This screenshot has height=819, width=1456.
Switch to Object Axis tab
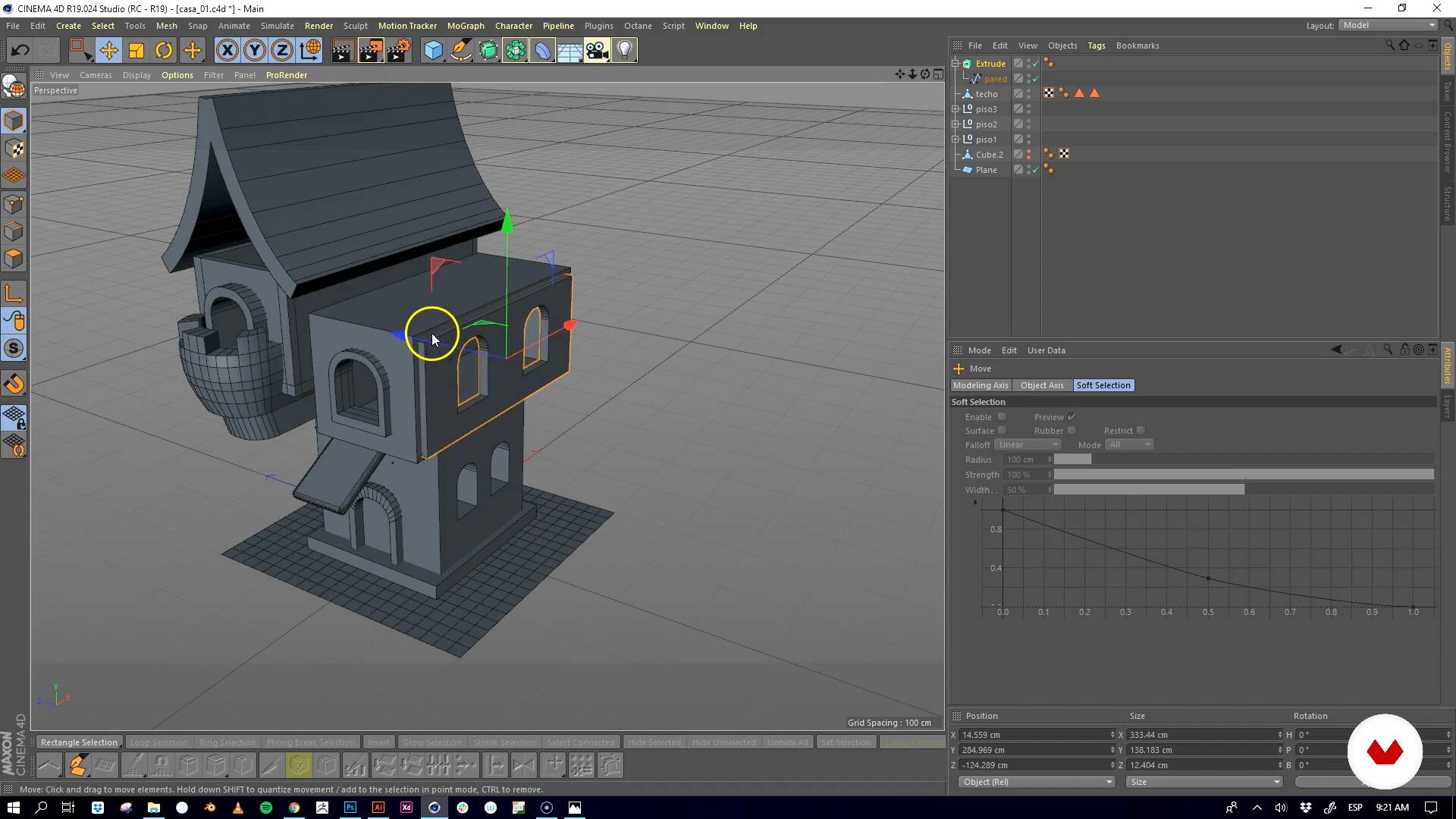click(1042, 385)
